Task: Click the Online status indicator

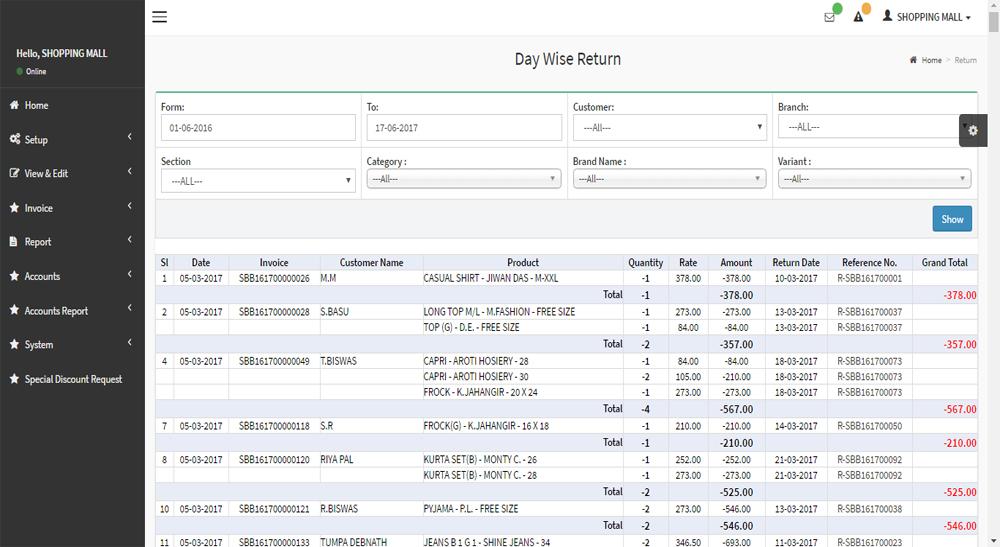Action: point(31,71)
